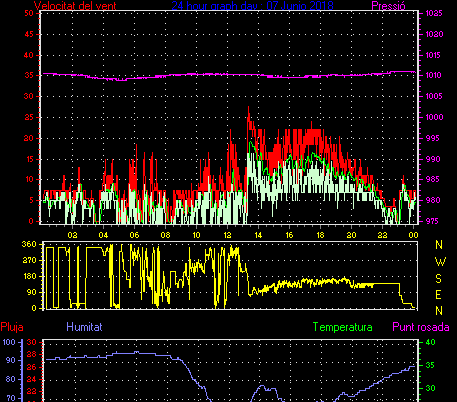Click the 1010 pressure scale value
Screen dimensions: 457x402
(434, 75)
